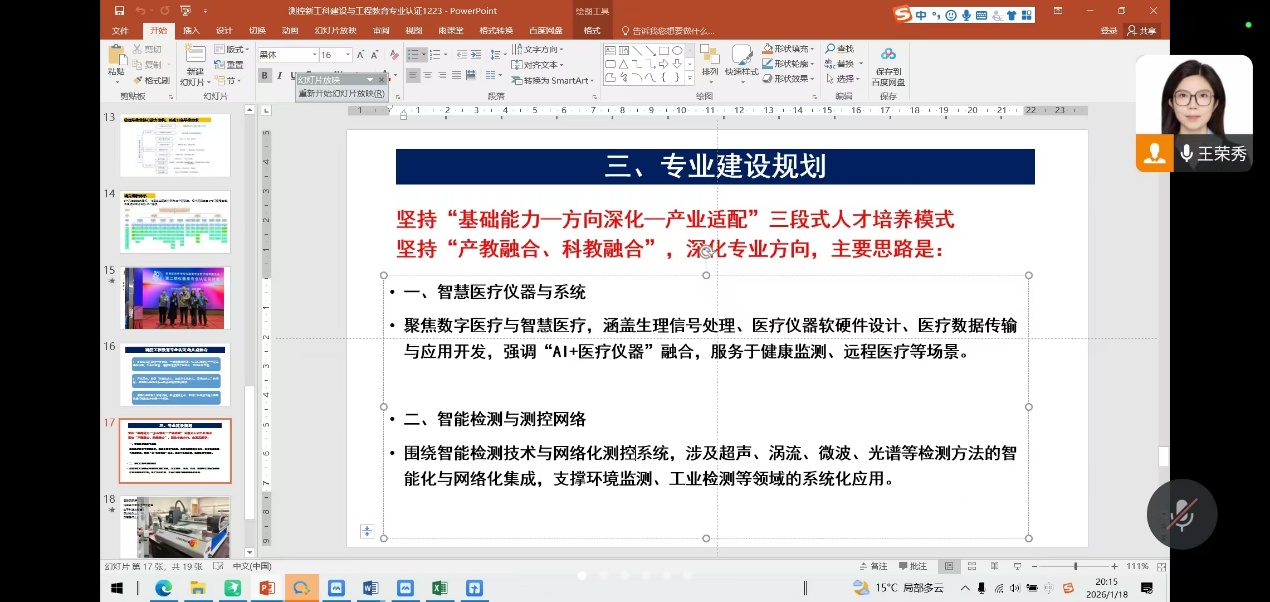Click the Save icon in quick access toolbar
Viewport: 1270px width, 602px height.
point(119,11)
